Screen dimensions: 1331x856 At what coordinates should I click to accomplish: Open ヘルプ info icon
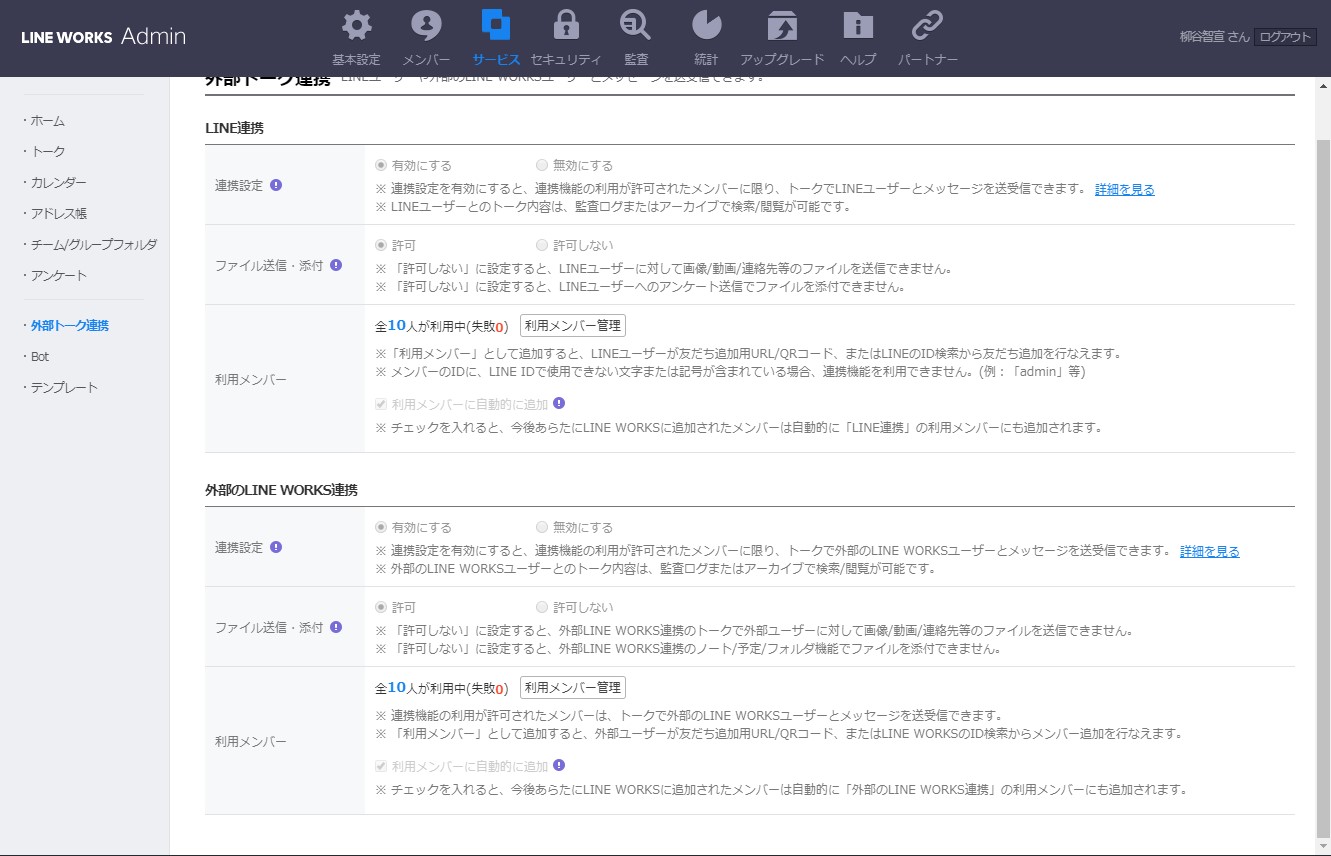coord(858,25)
